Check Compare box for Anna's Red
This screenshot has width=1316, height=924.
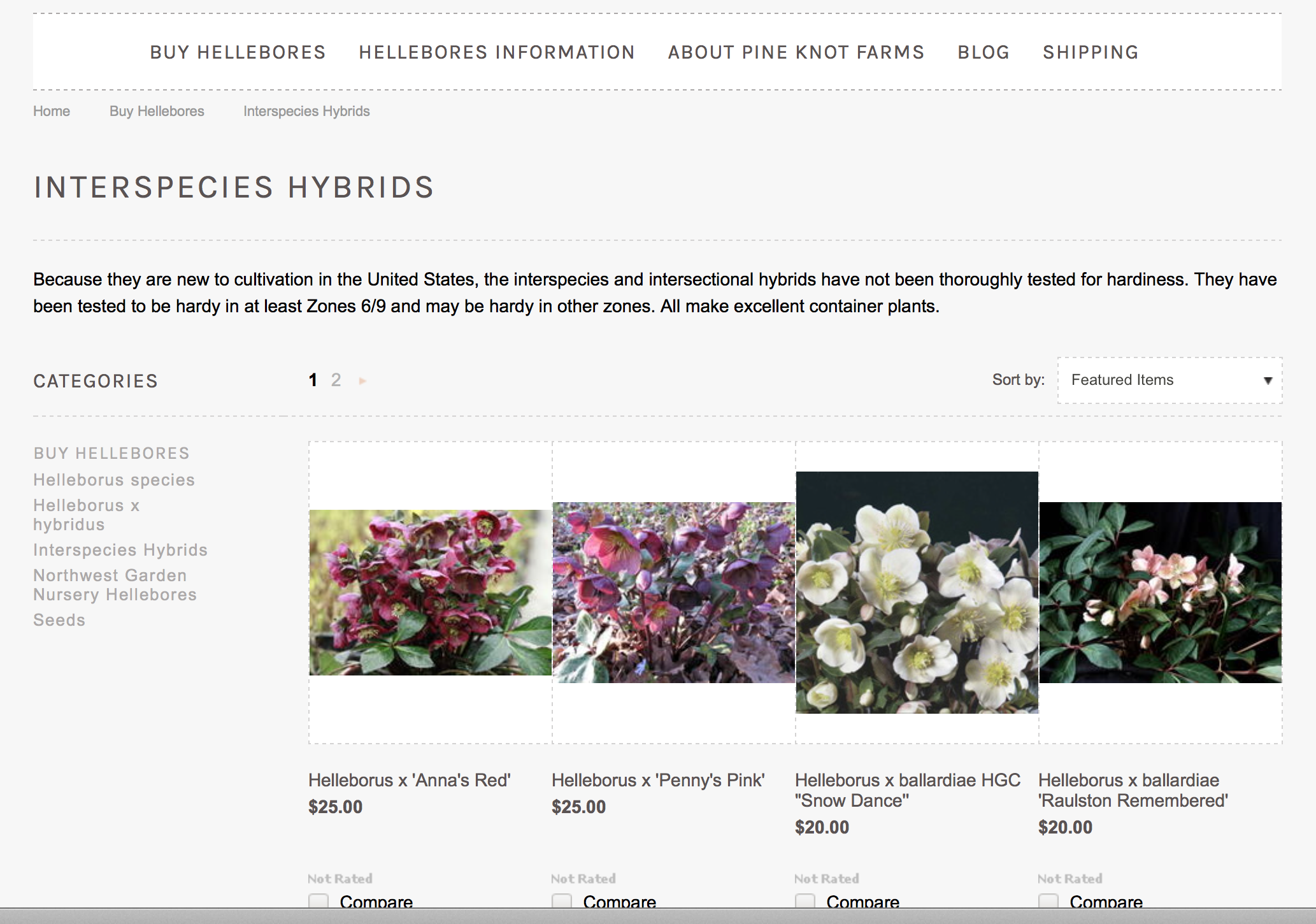(318, 901)
